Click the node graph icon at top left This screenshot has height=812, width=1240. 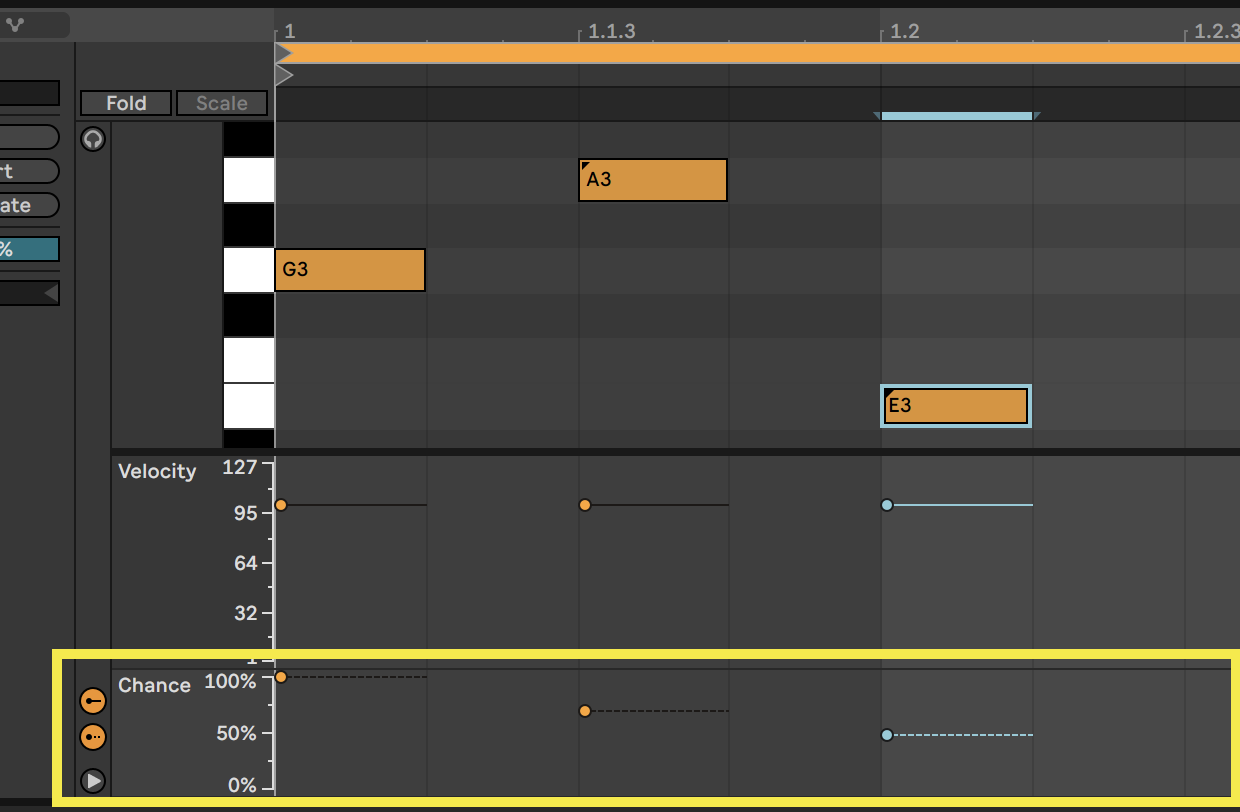15,24
